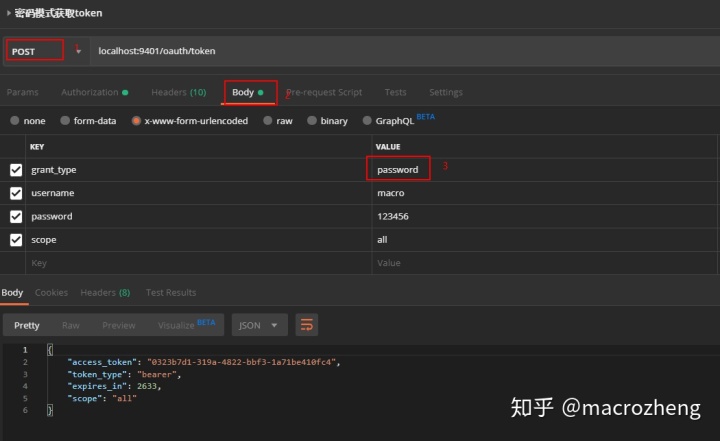
Task: Open the response Headers (8) tab
Action: (x=105, y=293)
